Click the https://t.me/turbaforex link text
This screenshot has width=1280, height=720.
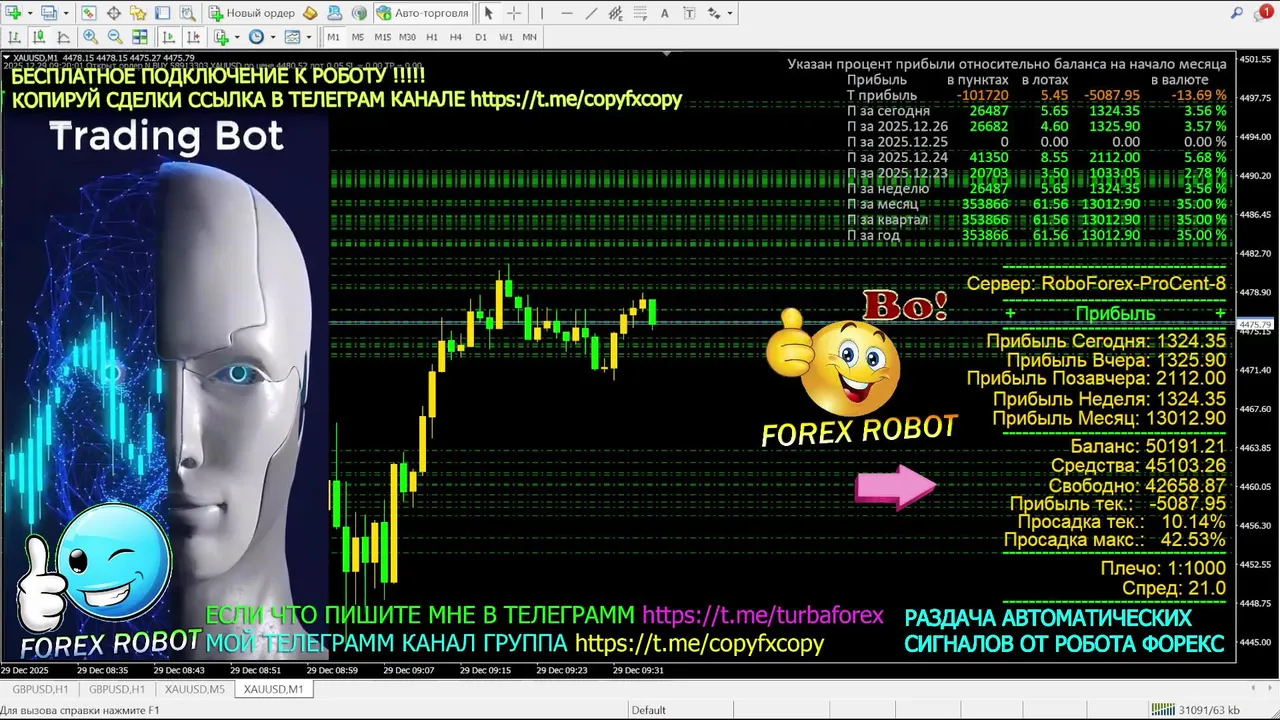tap(763, 615)
